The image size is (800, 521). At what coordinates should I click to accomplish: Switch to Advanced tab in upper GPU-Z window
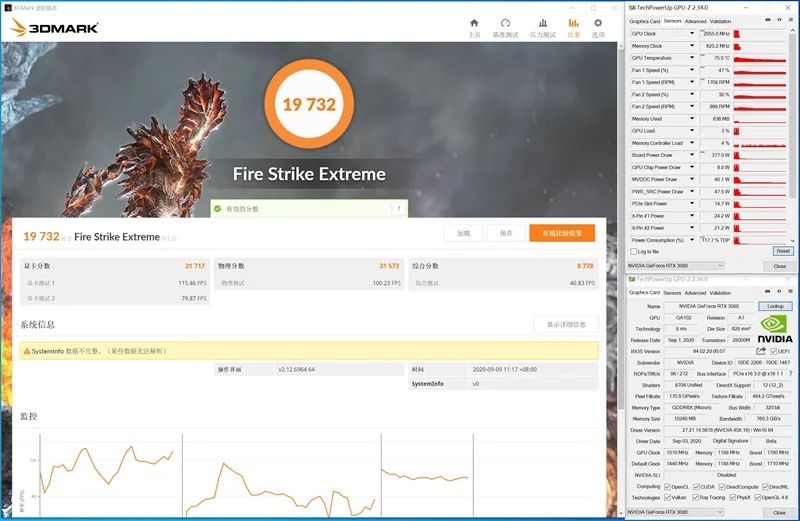pos(695,21)
